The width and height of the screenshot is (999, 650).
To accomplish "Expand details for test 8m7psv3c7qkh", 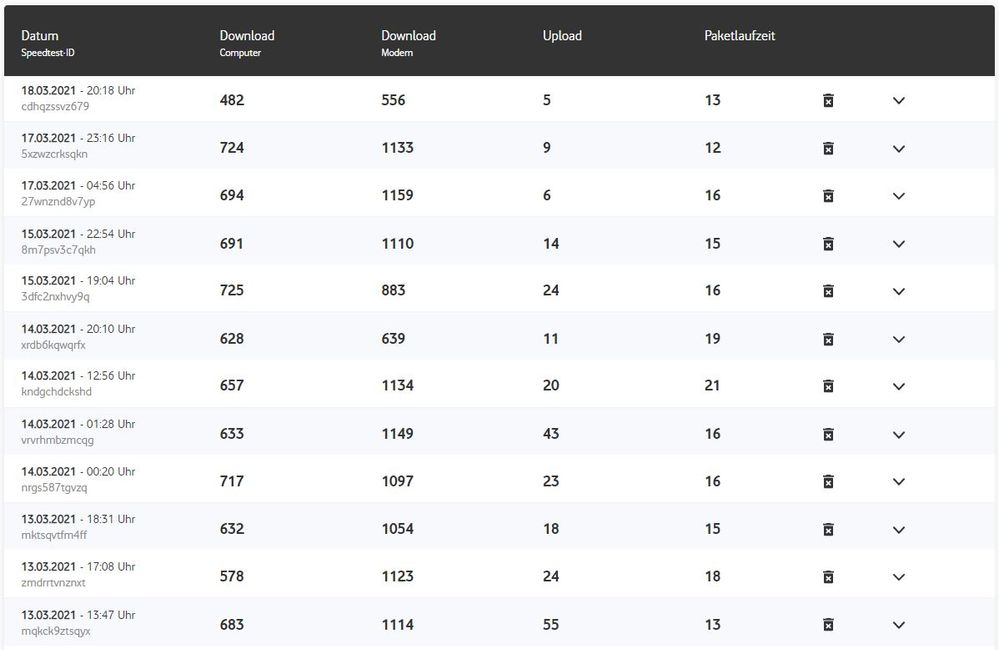I will pyautogui.click(x=898, y=244).
